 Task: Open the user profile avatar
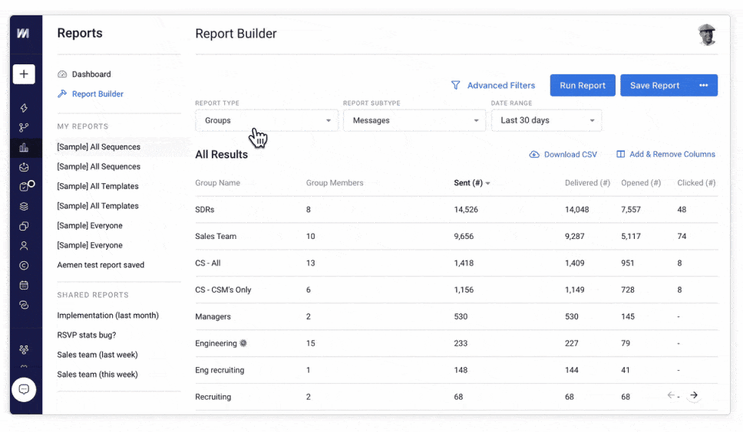[707, 35]
